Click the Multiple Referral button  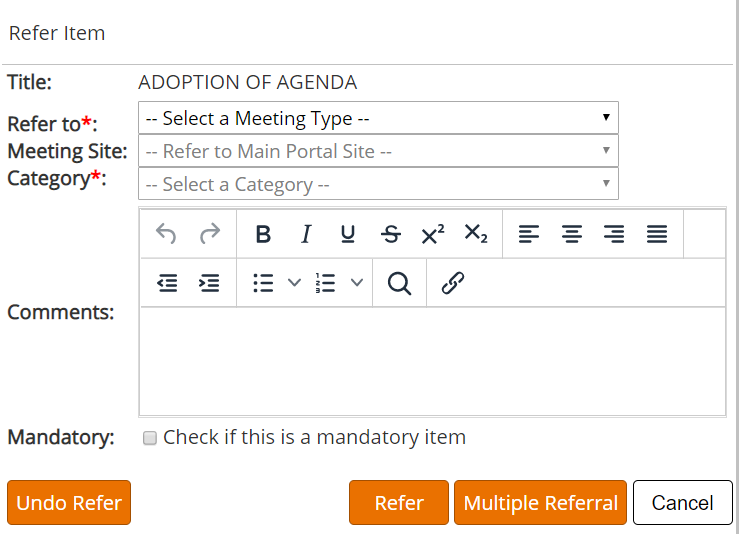pos(540,502)
